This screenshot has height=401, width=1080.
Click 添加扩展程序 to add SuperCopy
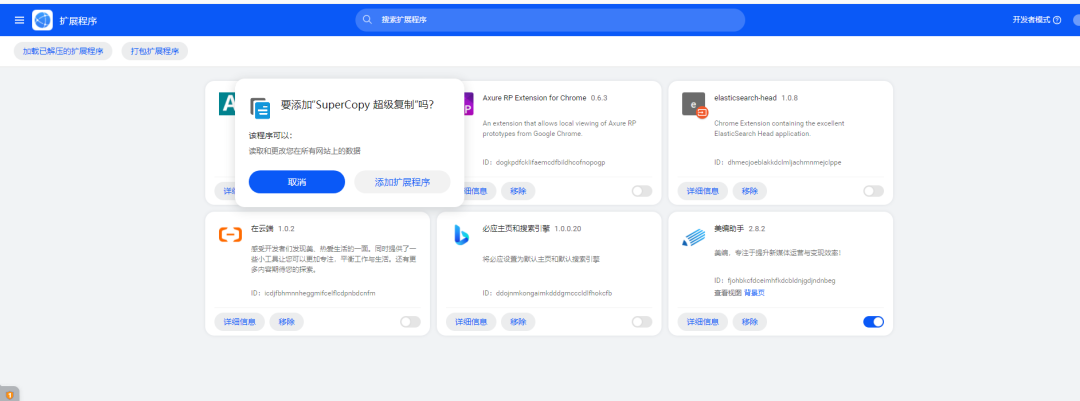pos(402,182)
